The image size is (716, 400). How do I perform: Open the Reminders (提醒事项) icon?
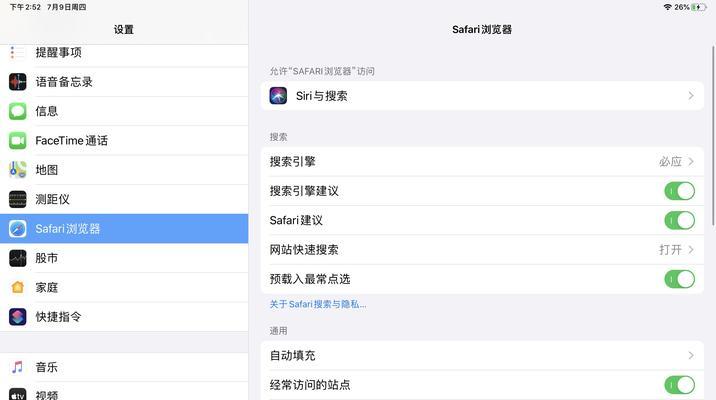(17, 53)
